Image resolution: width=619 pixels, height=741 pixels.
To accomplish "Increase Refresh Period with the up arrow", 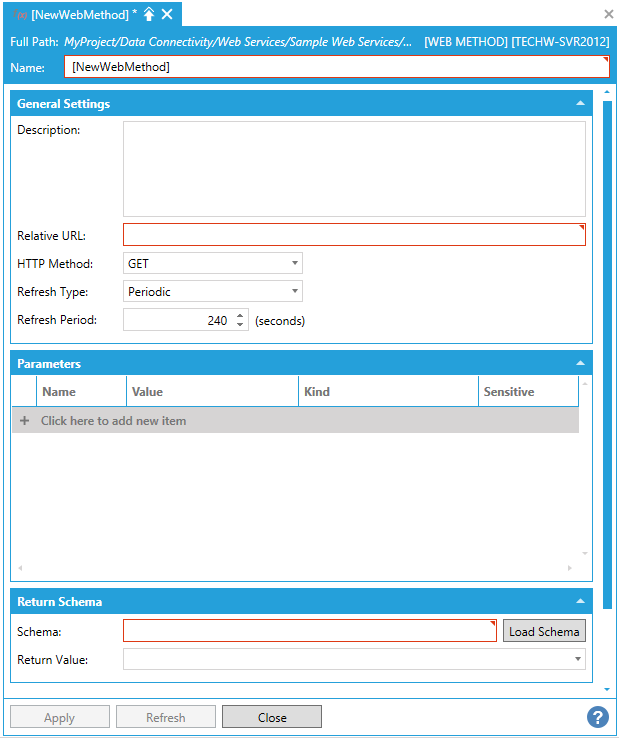I will (x=240, y=316).
